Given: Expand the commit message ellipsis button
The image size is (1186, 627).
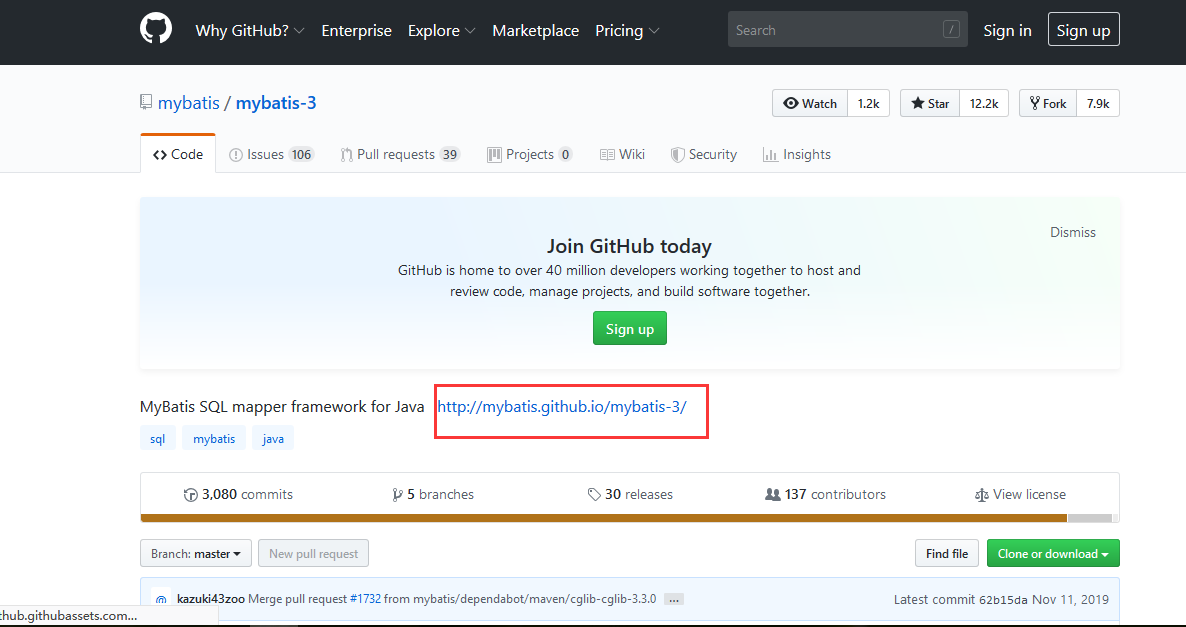Looking at the screenshot, I should point(674,600).
